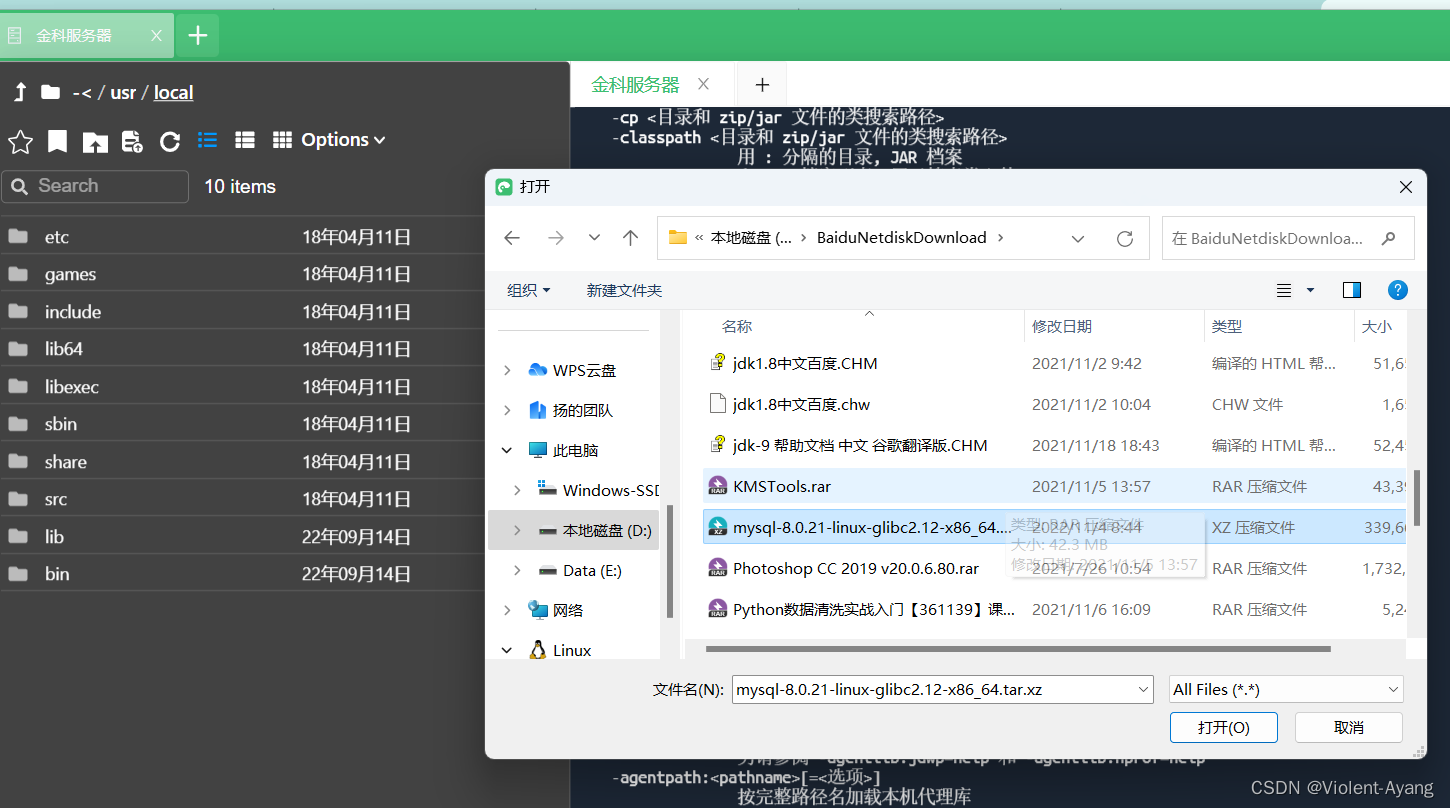
Task: Add a new terminal tab with the plus button
Action: coord(762,85)
